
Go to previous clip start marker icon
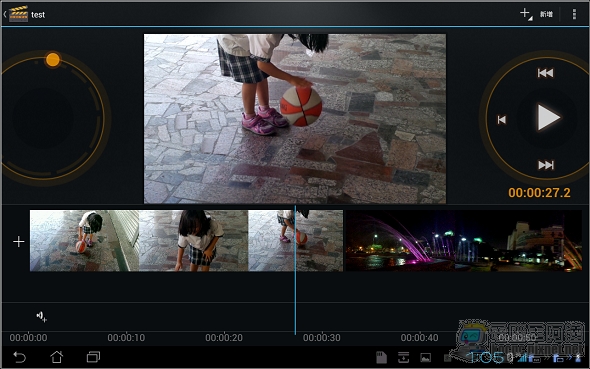502,120
